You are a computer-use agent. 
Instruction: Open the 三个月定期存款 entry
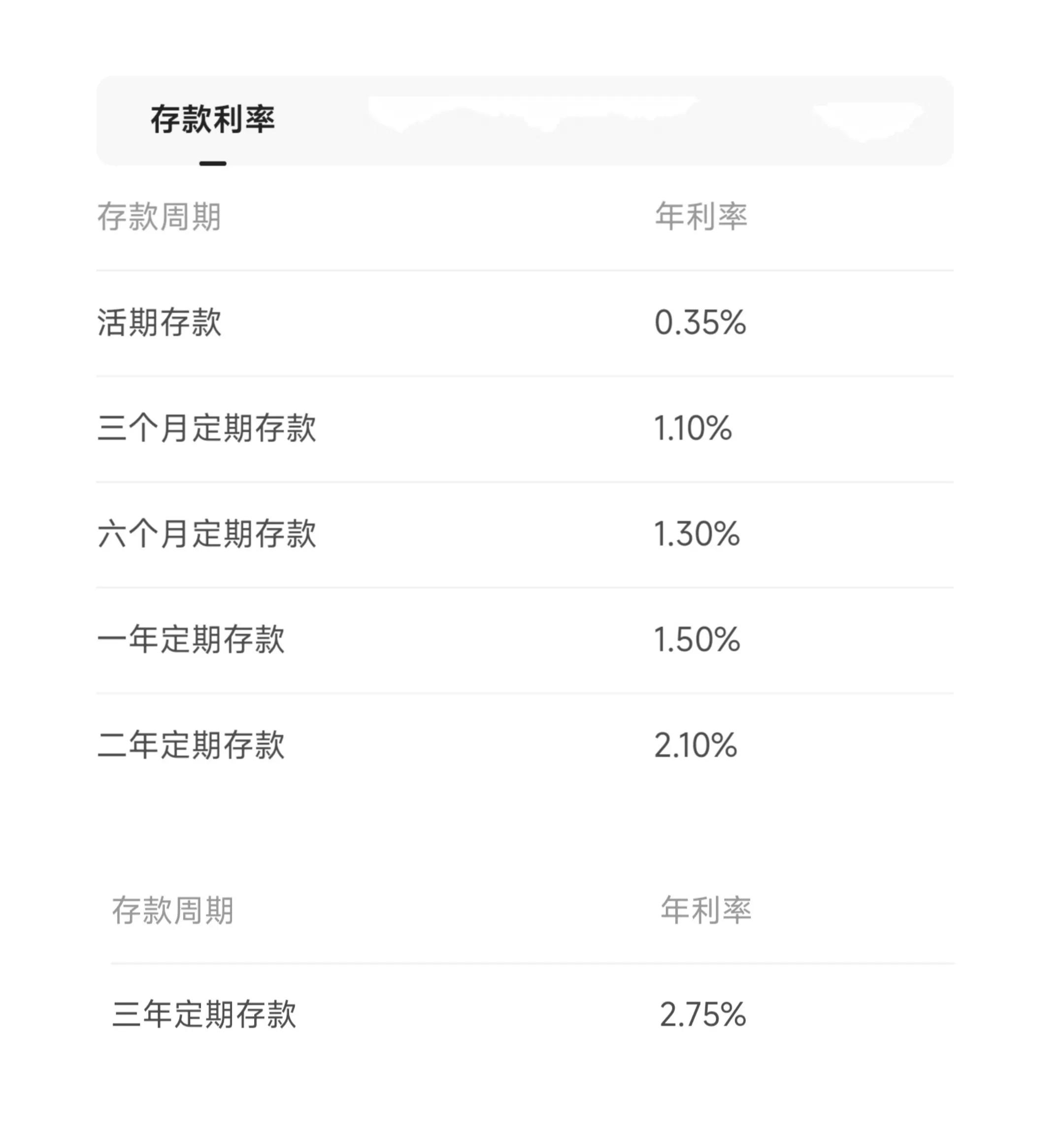(x=206, y=428)
